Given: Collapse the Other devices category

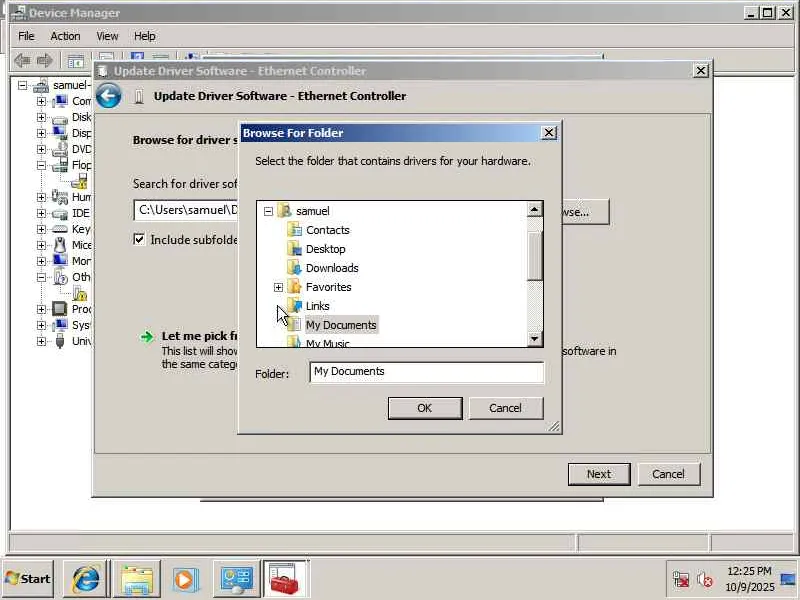Looking at the screenshot, I should [41, 277].
